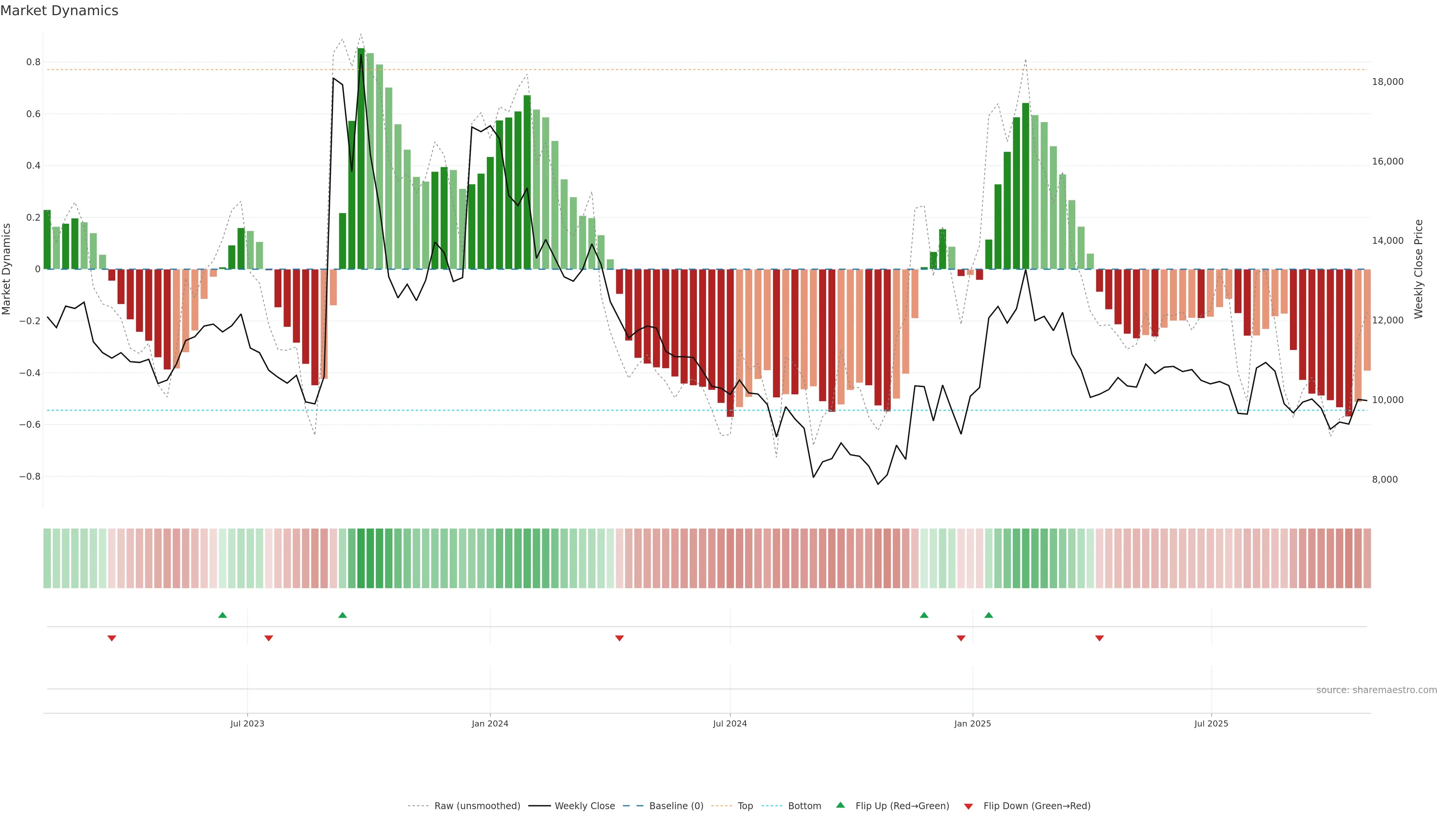
Task: Click the Flip Down legend triangle icon
Action: coord(968,806)
